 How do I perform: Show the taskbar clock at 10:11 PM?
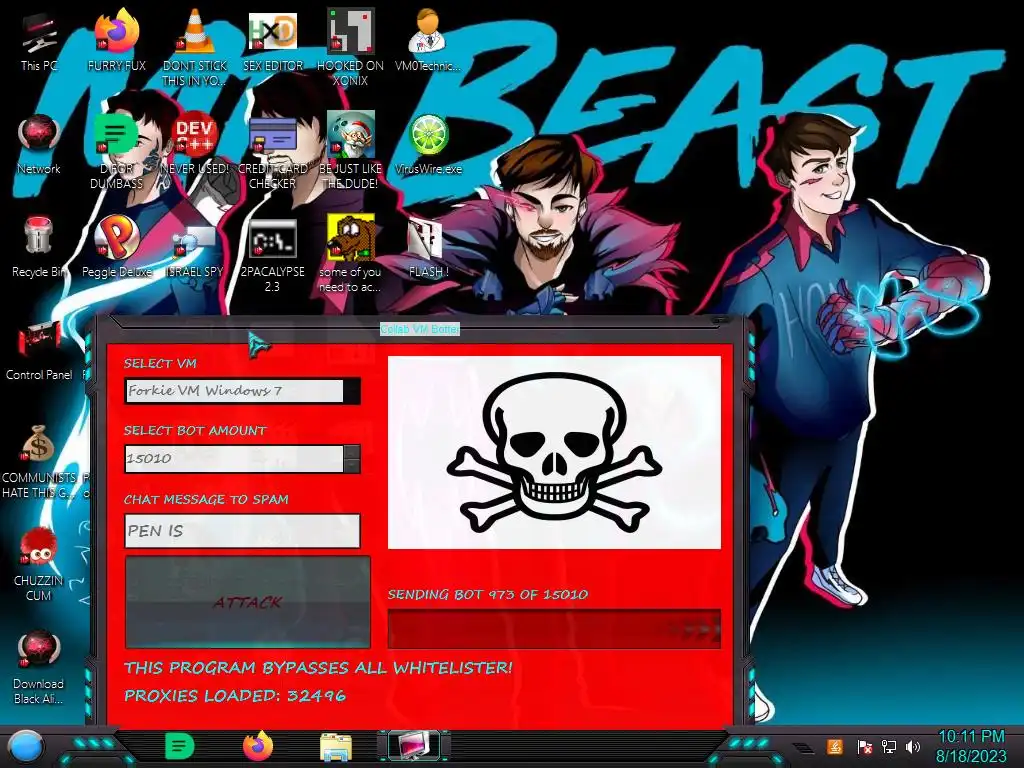click(971, 746)
